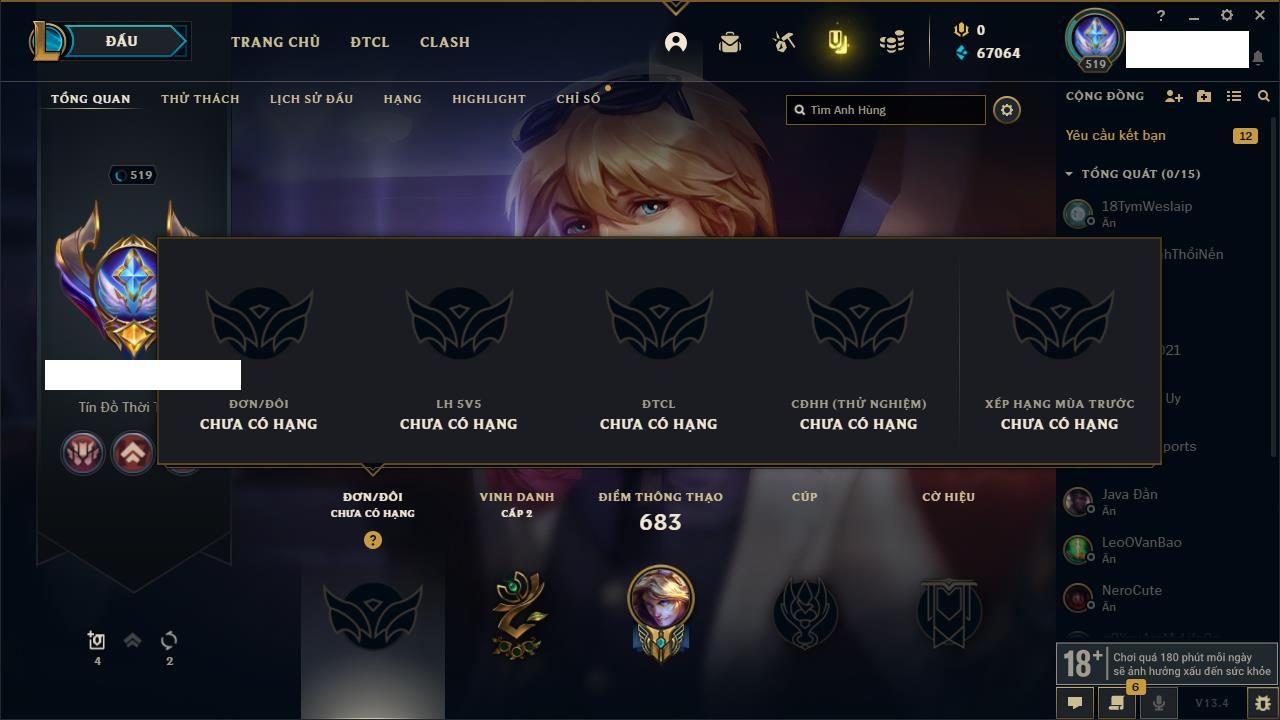This screenshot has height=720, width=1280.
Task: Open the Collection backpack icon
Action: coord(730,42)
